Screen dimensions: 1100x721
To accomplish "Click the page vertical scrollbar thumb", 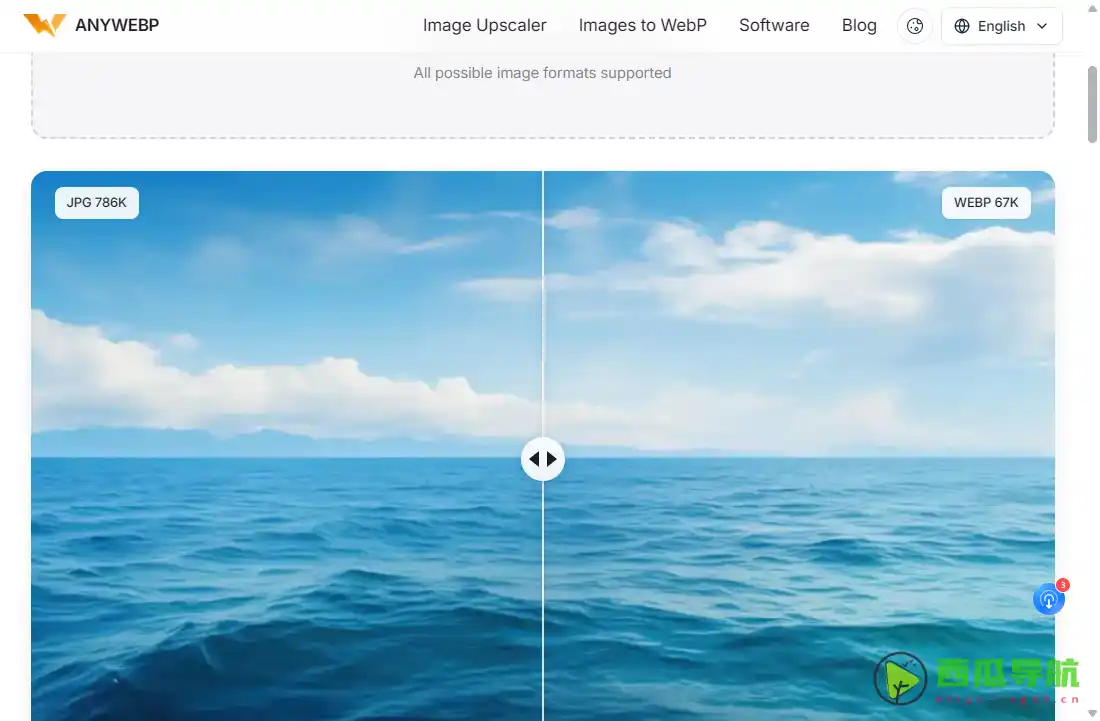I will [x=1092, y=105].
